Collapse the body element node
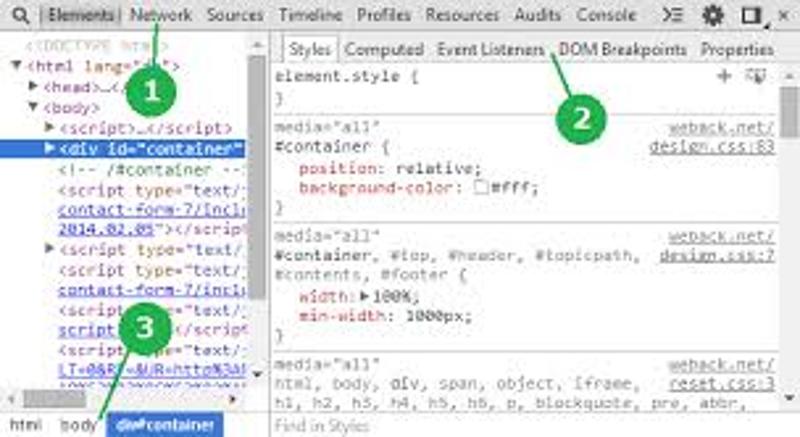Viewport: 800px width, 437px height. (x=34, y=107)
